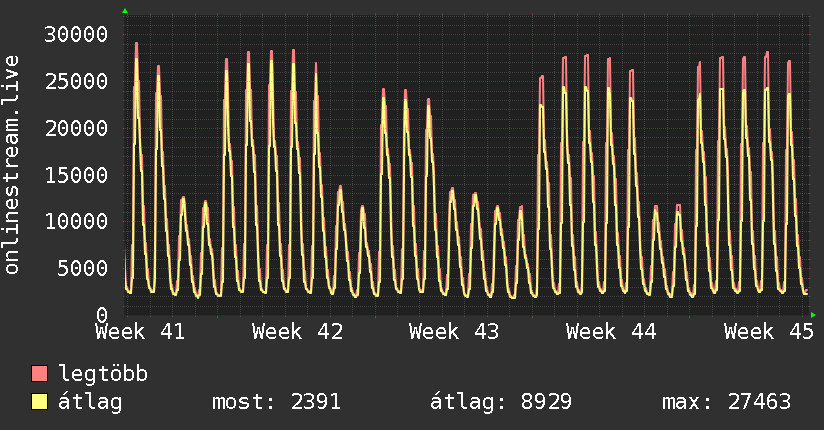Click the green arrow ending the x-axis
Image resolution: width=824 pixels, height=430 pixels.
[813, 315]
